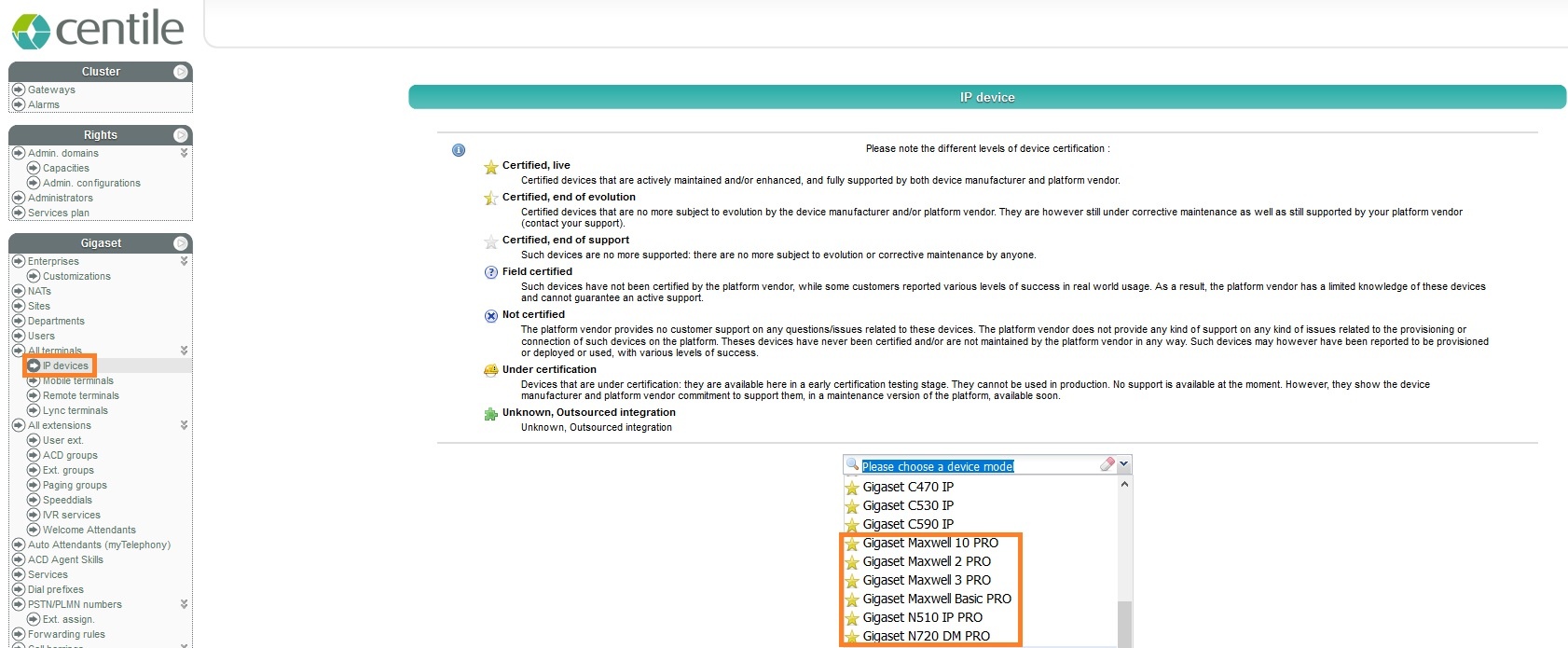1568x648 pixels.
Task: Click the arrow icon beside Departments
Action: point(18,321)
